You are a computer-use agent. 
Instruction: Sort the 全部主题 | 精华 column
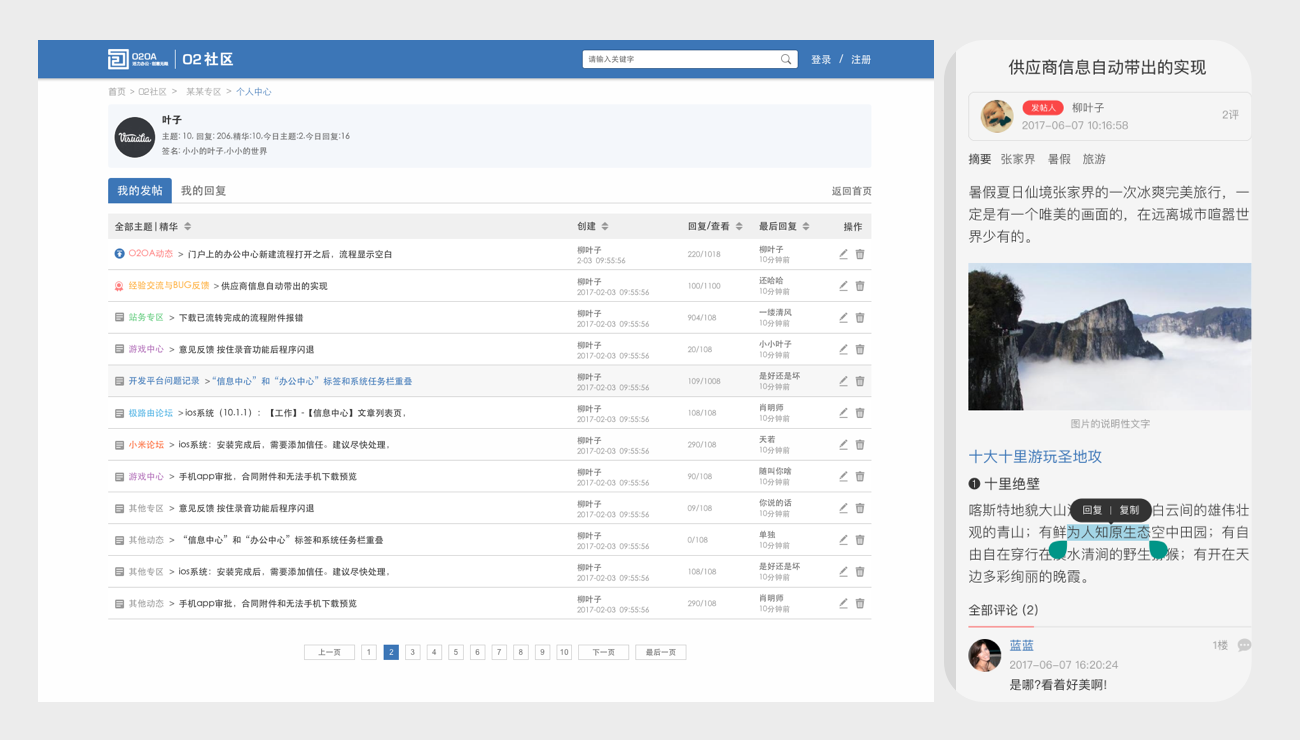click(x=187, y=227)
